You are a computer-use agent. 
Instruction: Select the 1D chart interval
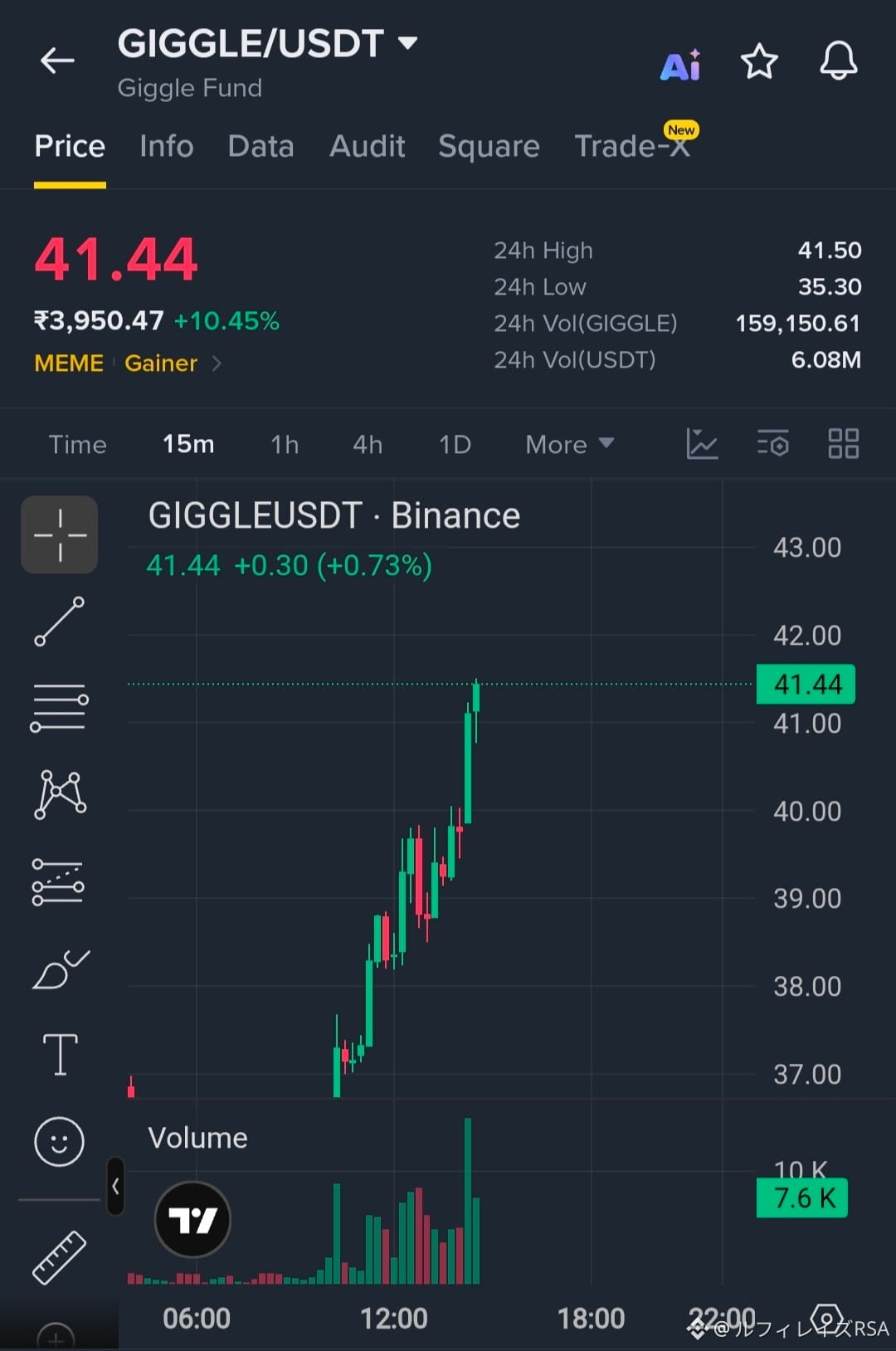(x=455, y=445)
